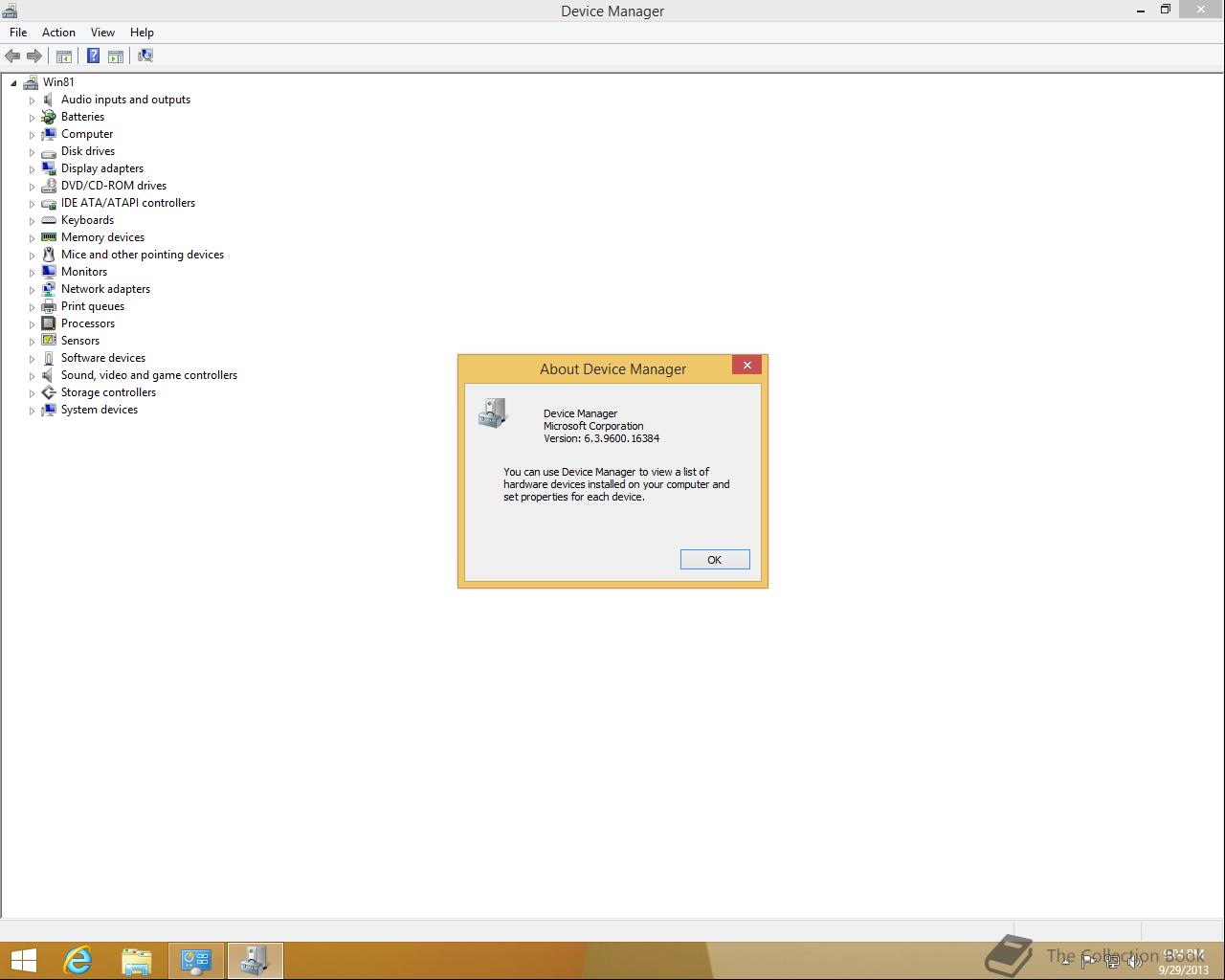Click the IDE ATA/ATAPI controllers icon
Viewport: 1225px width, 980px height.
[x=49, y=203]
